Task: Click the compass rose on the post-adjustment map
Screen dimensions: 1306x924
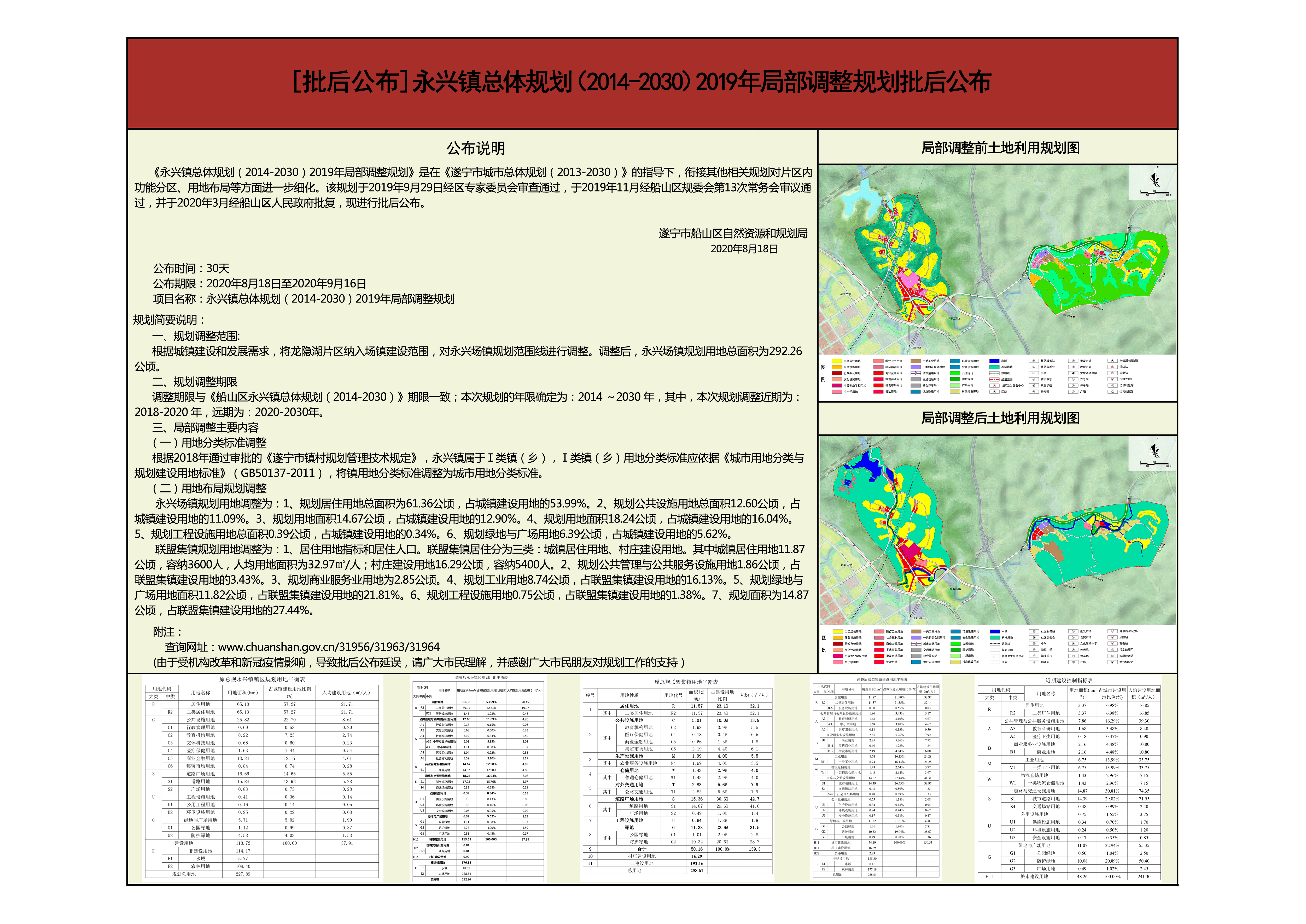Action: [x=1154, y=451]
